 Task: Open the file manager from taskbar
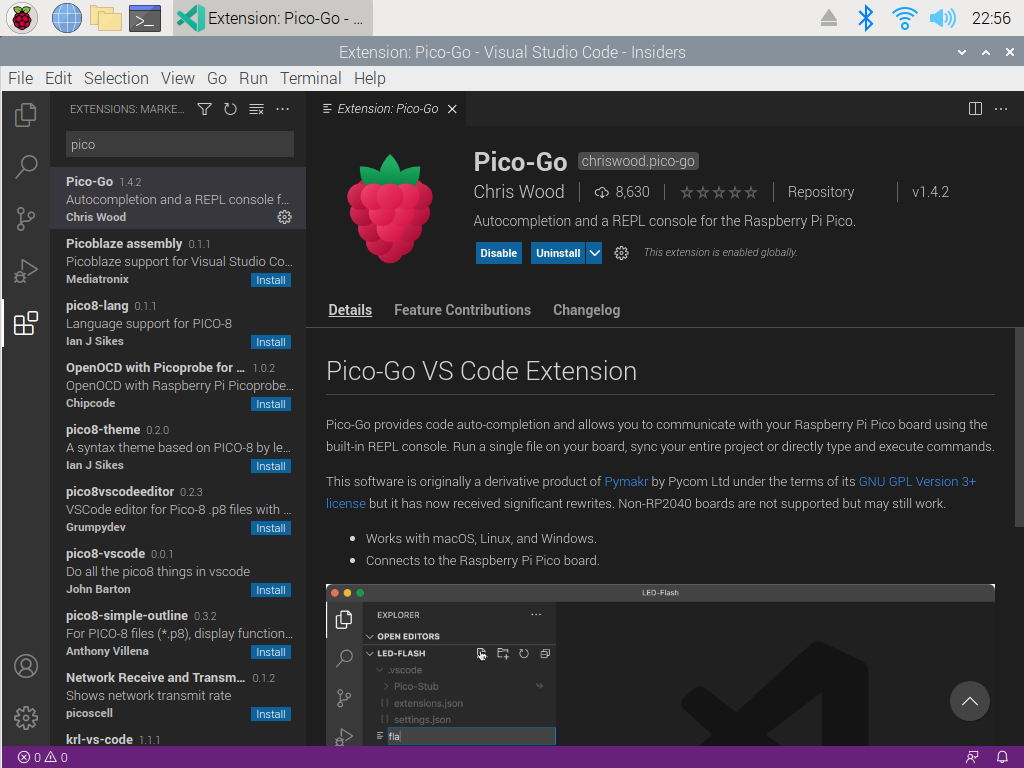[x=106, y=18]
